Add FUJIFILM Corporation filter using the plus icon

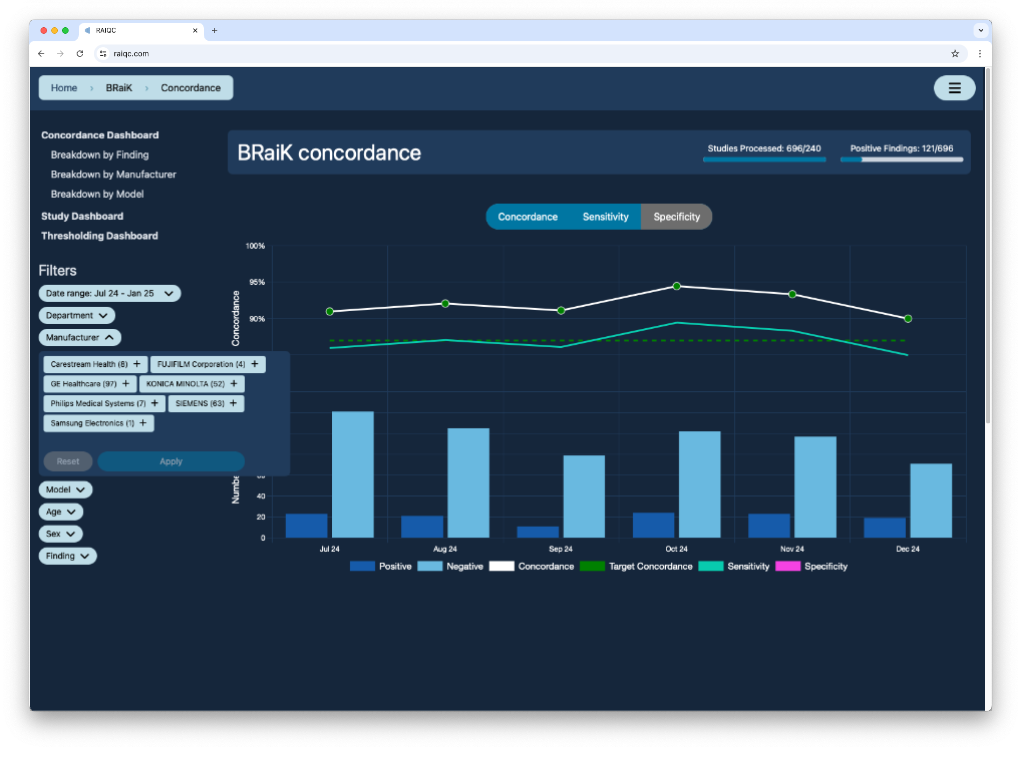click(256, 364)
